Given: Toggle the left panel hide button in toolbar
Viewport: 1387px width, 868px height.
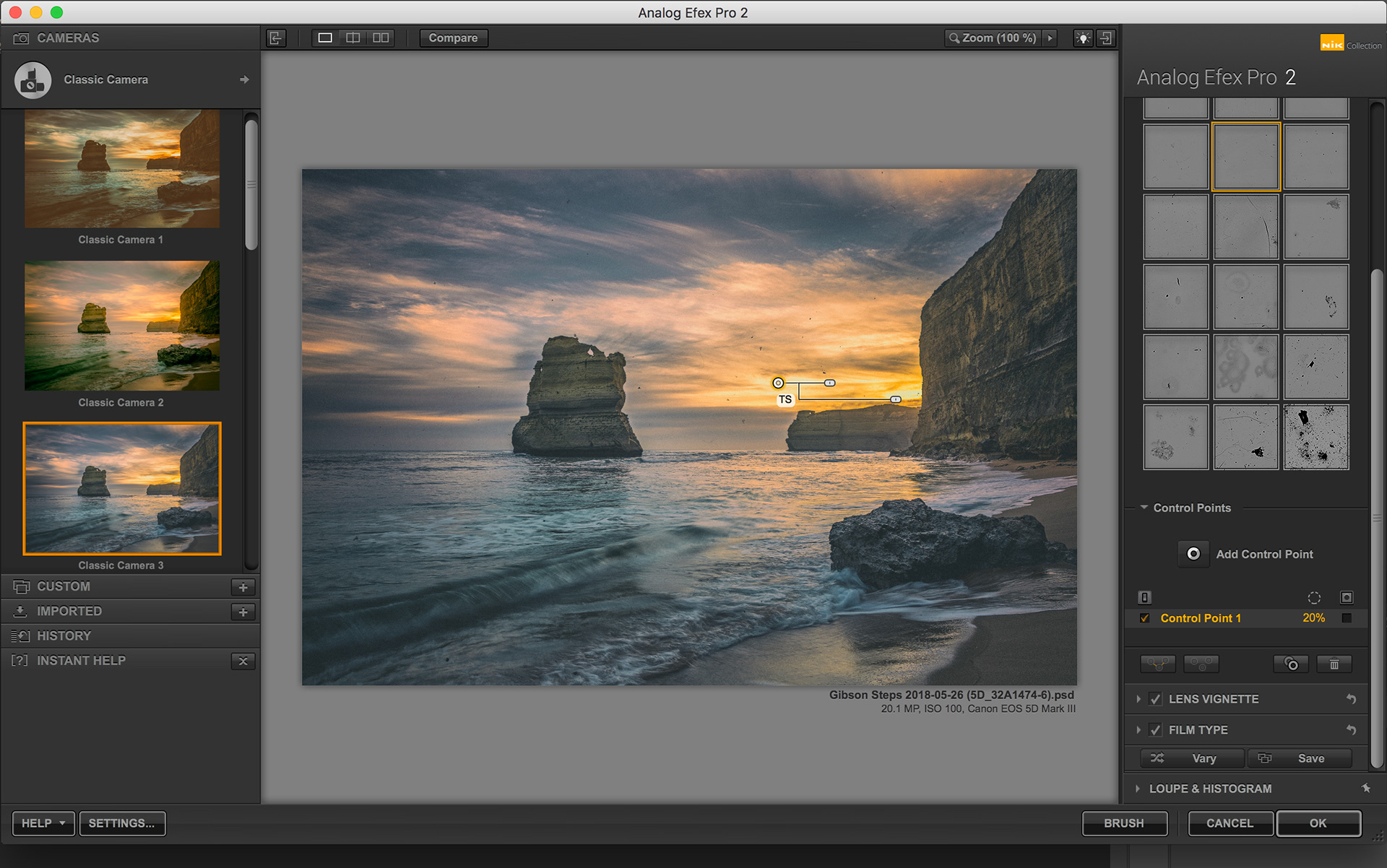Looking at the screenshot, I should [276, 38].
